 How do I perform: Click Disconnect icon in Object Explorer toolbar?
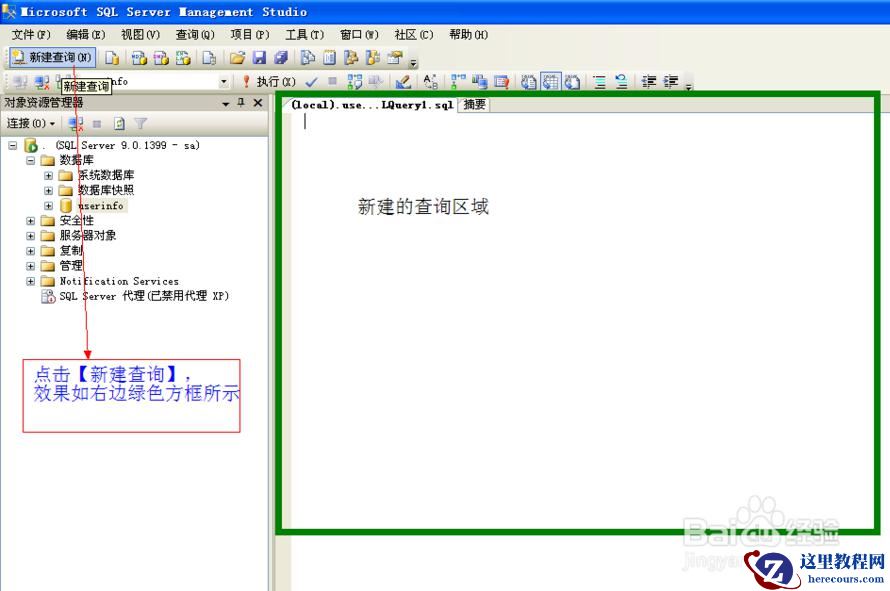coord(75,124)
